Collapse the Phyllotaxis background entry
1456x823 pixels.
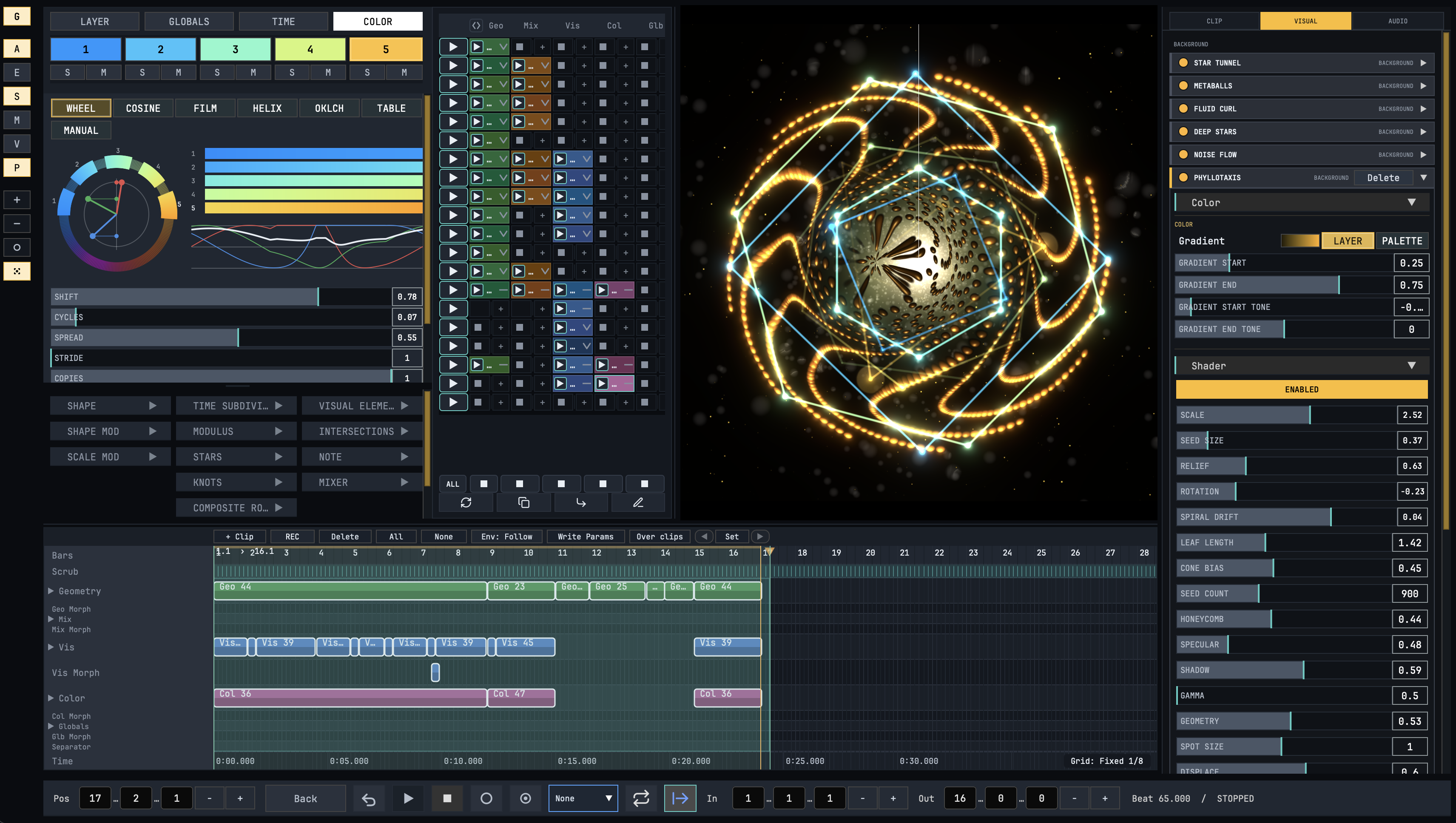(1423, 178)
